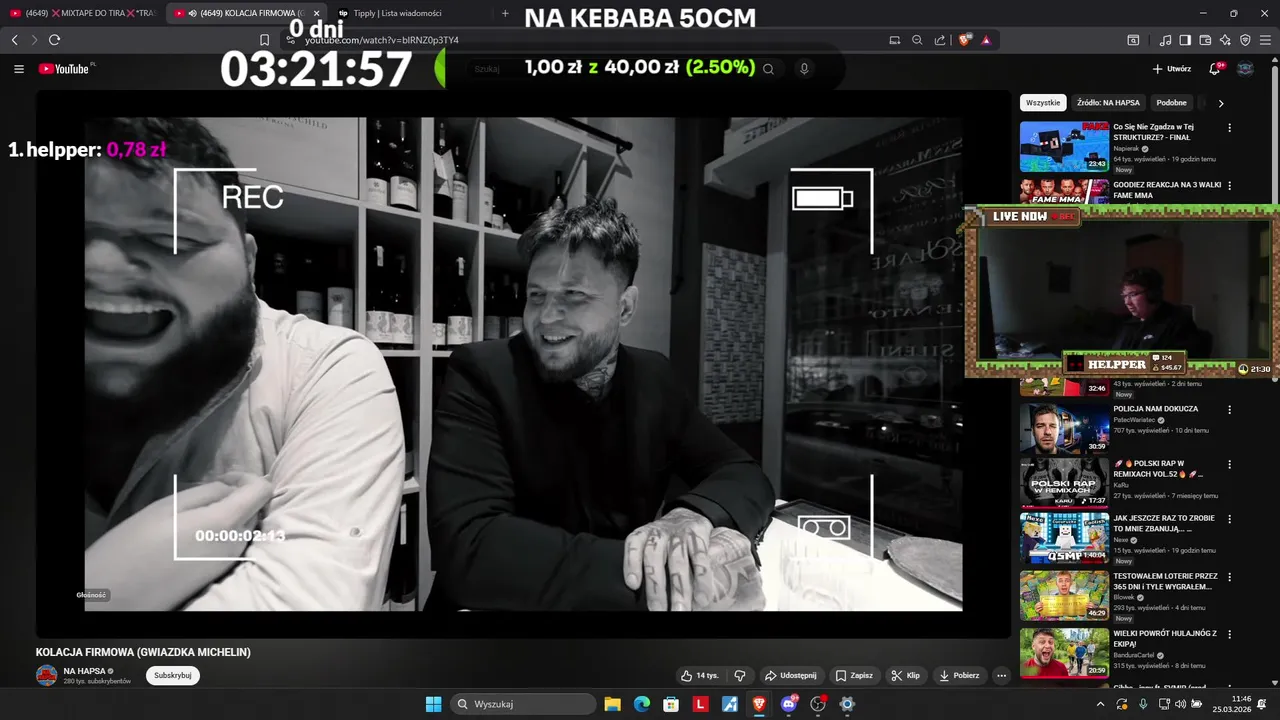Open the NA HAPSA channel avatar
1280x720 pixels.
47,675
